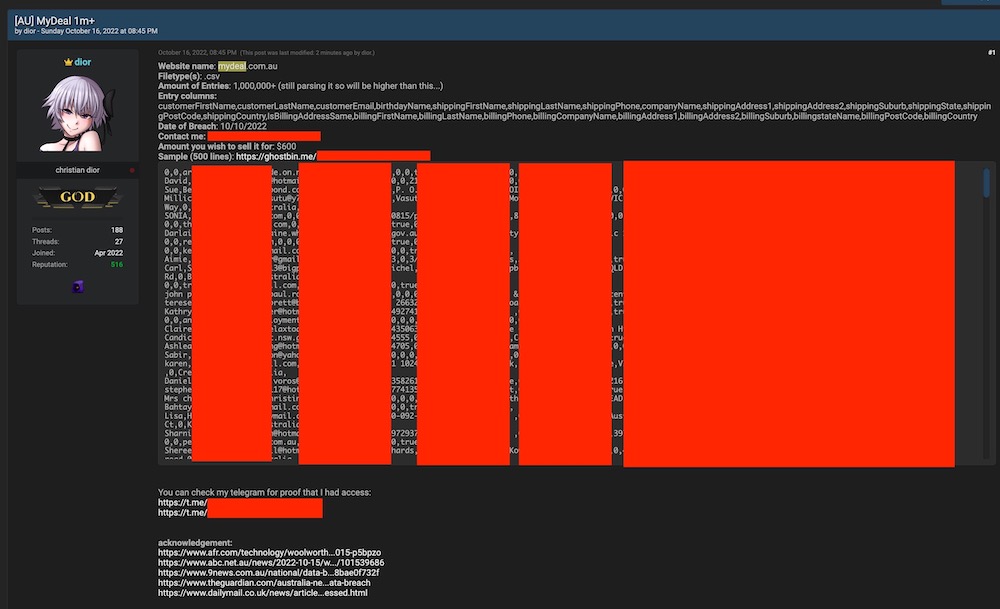The height and width of the screenshot is (609, 1000).
Task: Click the "Amount of Entries: 1,000,000+" line
Action: 300,86
